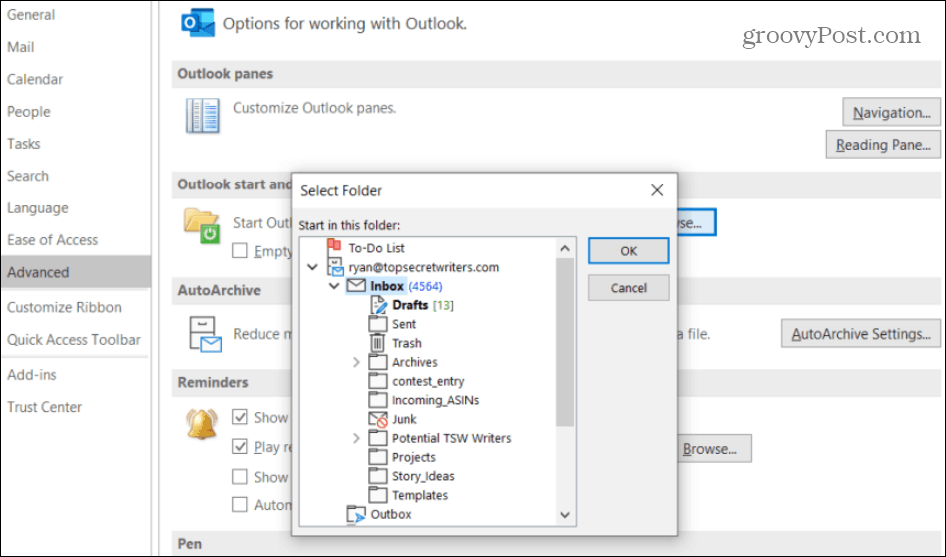
Task: Click the Archives folder icon
Action: click(x=378, y=362)
